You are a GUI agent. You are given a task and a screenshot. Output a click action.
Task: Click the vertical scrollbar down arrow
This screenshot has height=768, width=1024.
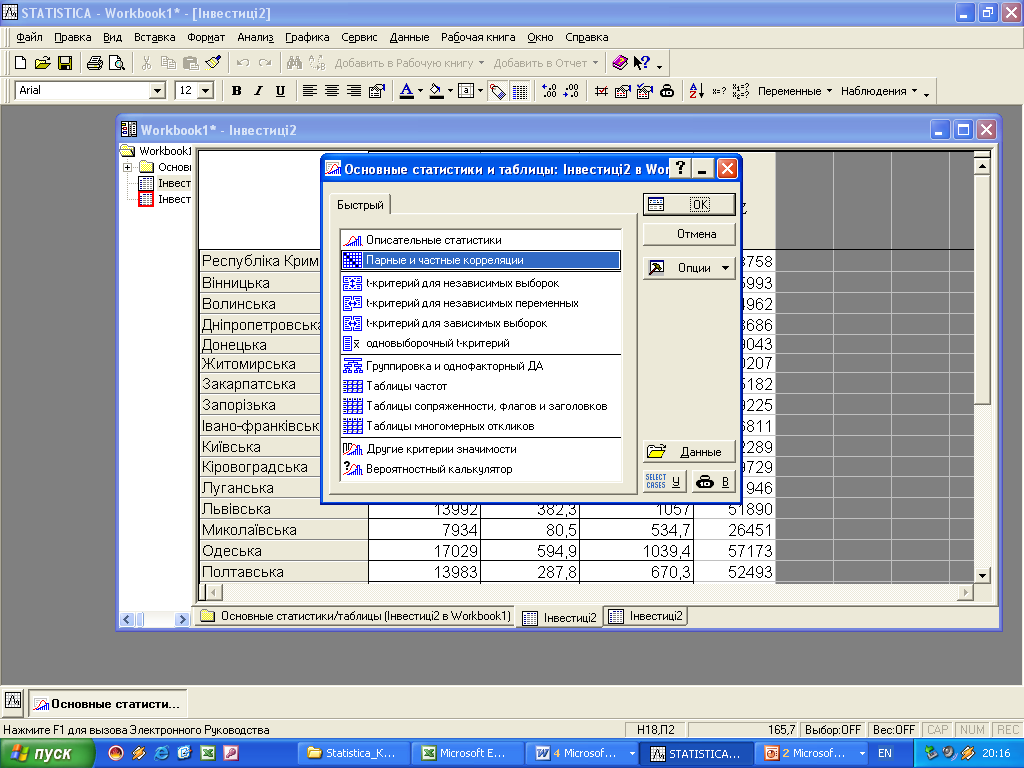pyautogui.click(x=982, y=575)
